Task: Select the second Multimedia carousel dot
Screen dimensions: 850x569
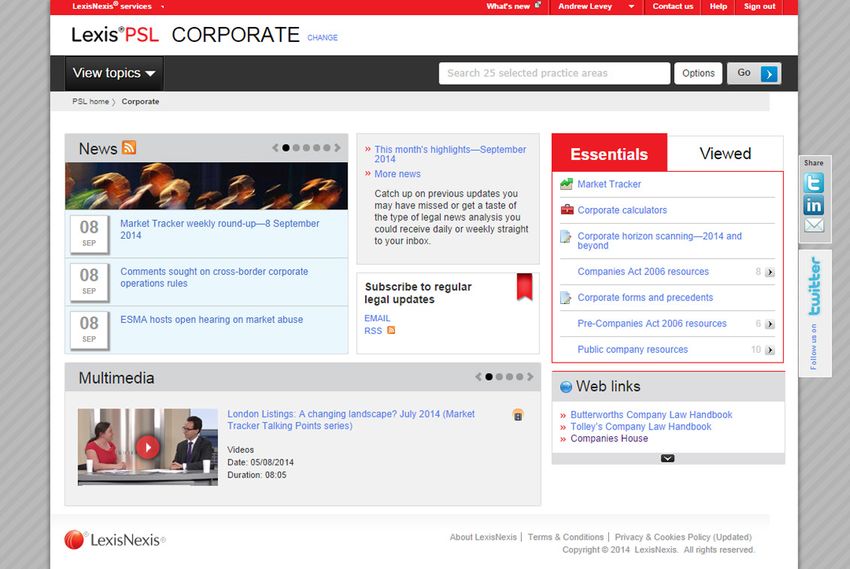Action: (x=499, y=377)
